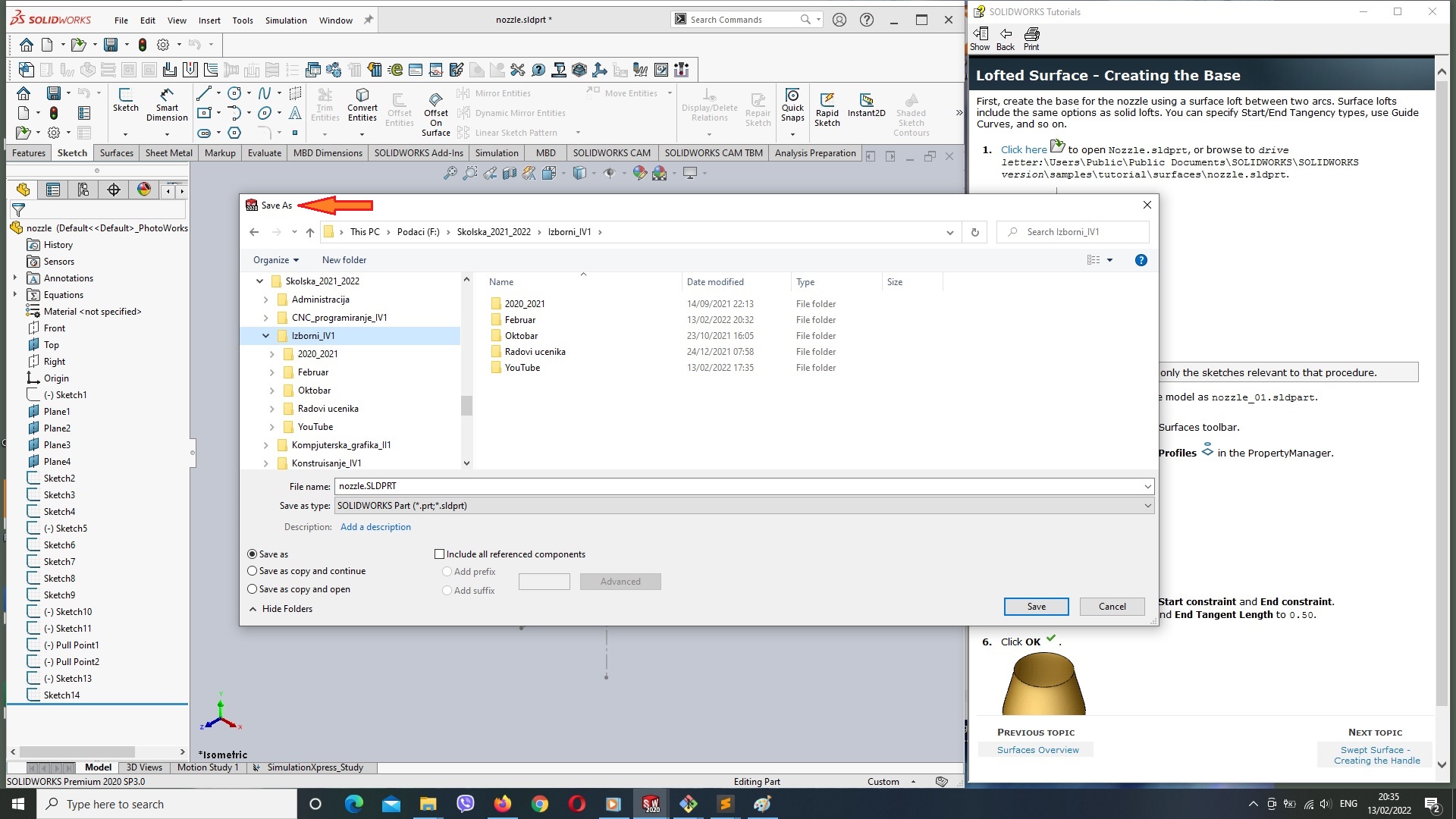Viewport: 1456px width, 819px height.
Task: Check 'Include all referenced components'
Action: pos(439,554)
